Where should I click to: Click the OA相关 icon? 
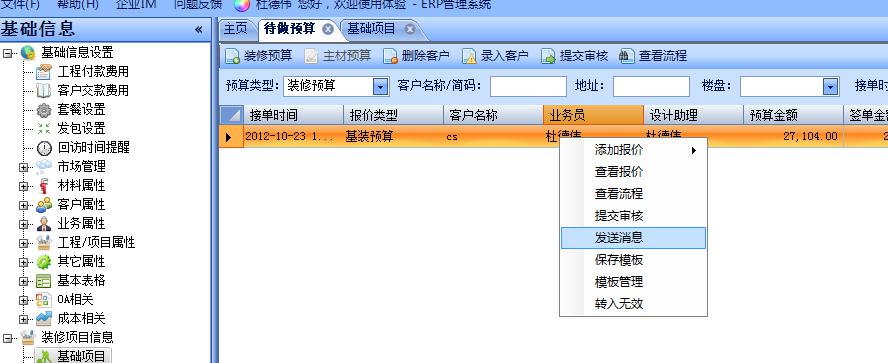click(x=44, y=300)
